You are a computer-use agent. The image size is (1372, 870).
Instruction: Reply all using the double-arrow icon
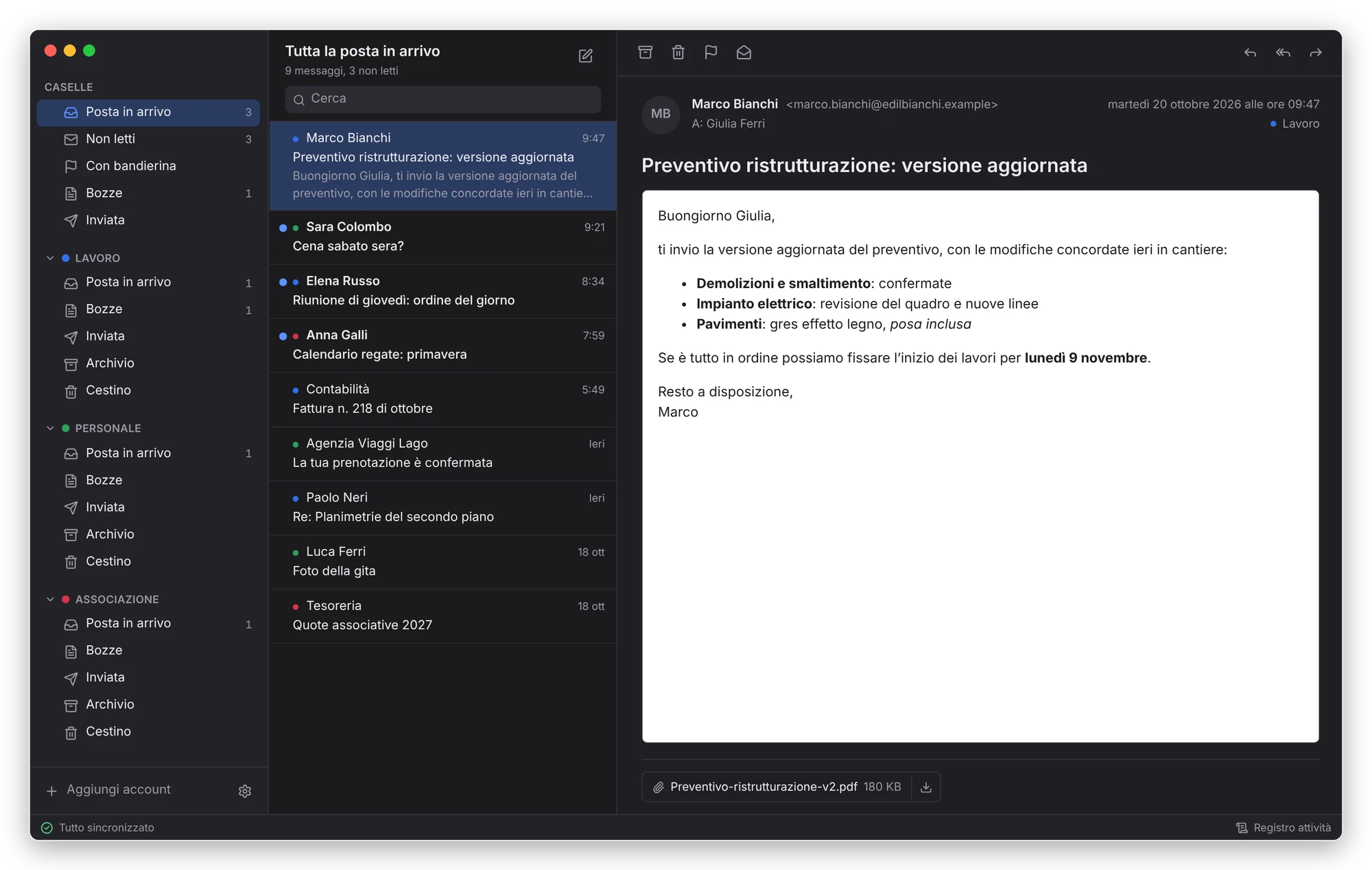point(1283,53)
